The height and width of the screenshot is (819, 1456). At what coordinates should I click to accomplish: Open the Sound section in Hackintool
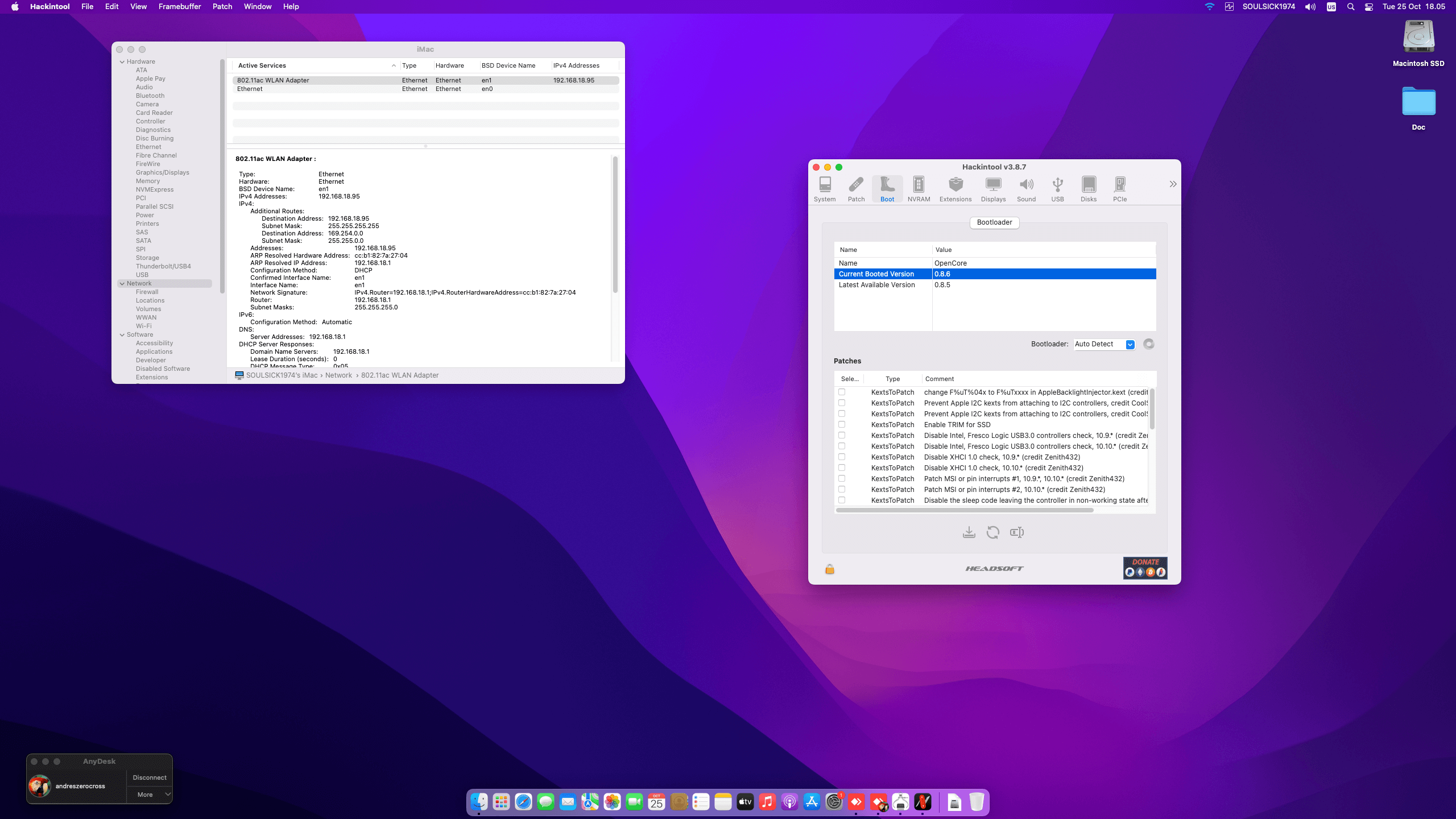click(x=1026, y=189)
